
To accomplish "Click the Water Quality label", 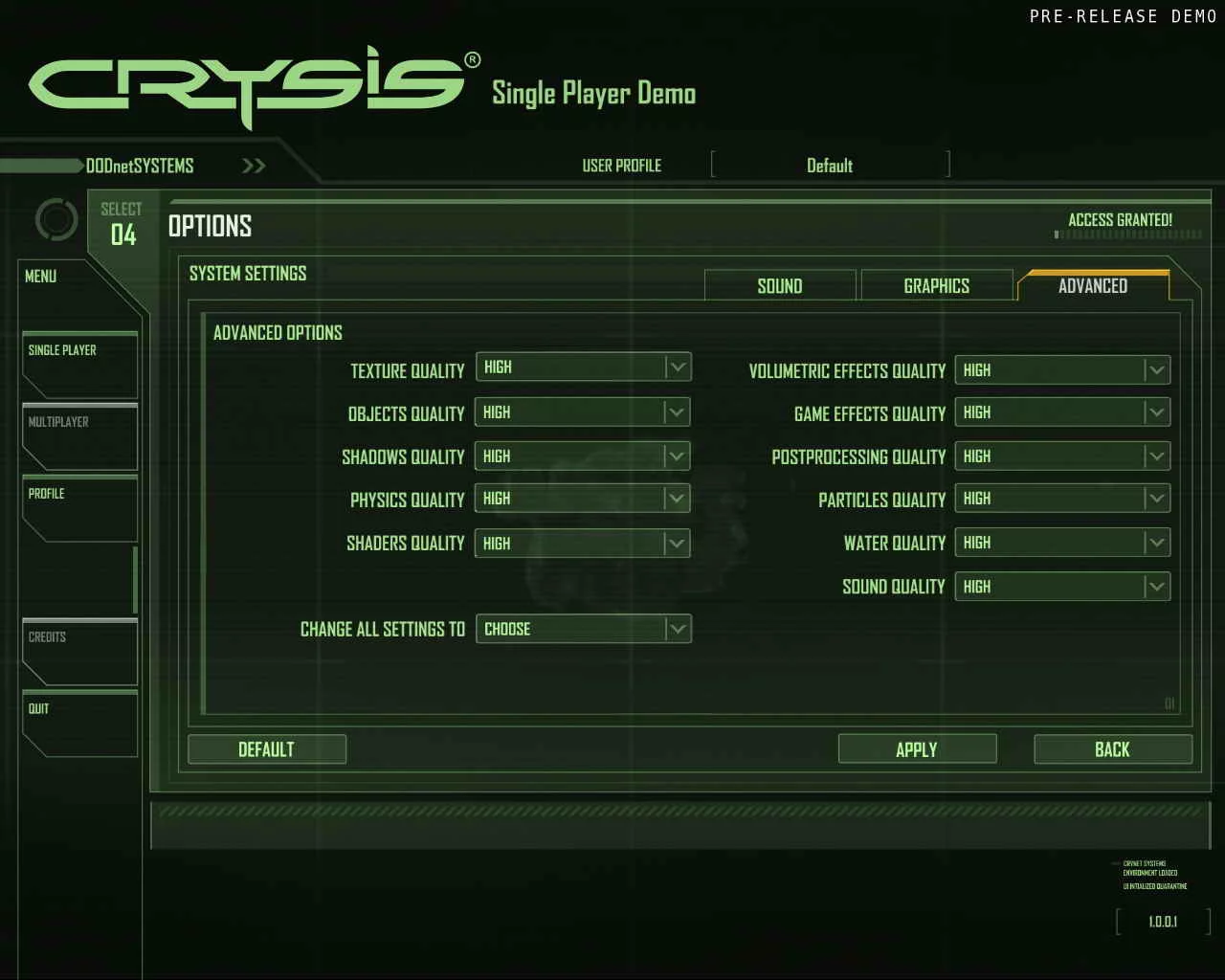I will (x=895, y=544).
